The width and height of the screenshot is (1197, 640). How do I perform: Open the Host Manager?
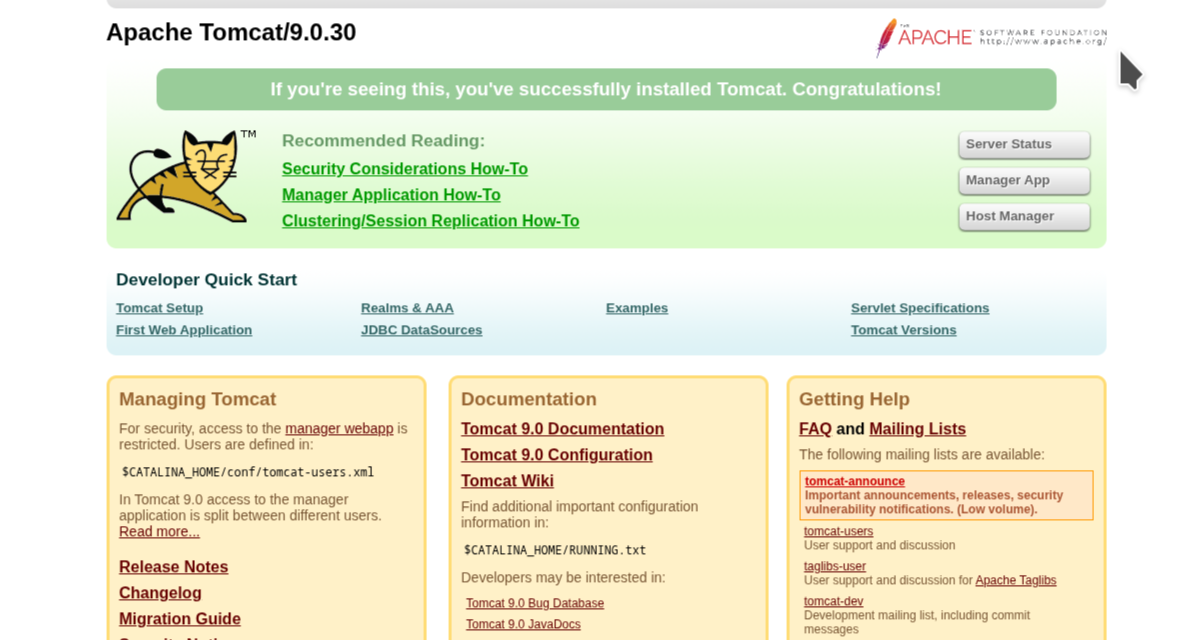pos(1024,216)
